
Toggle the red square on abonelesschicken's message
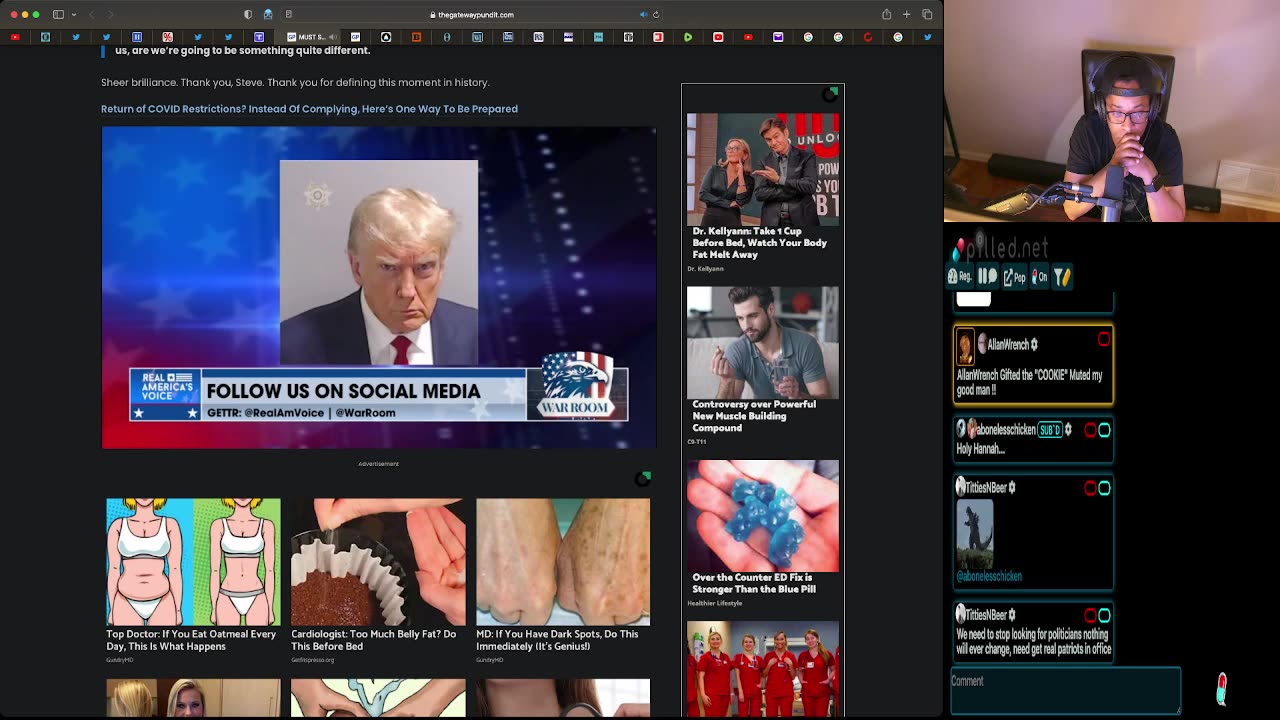coord(1090,430)
